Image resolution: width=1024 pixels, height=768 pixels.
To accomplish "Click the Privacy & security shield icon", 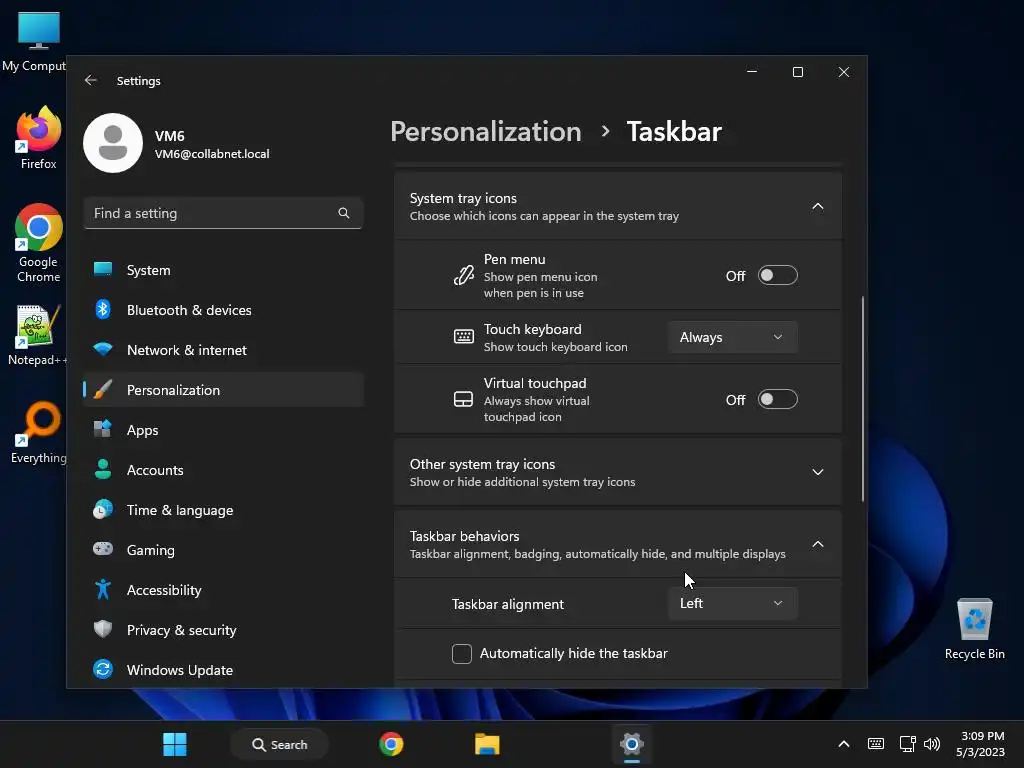I will tap(103, 630).
